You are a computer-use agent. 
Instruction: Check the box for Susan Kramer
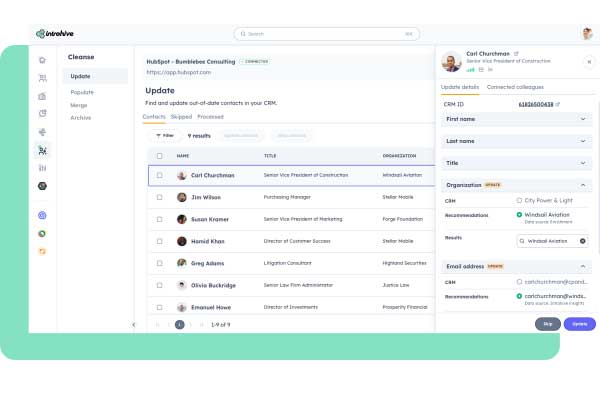click(x=160, y=219)
